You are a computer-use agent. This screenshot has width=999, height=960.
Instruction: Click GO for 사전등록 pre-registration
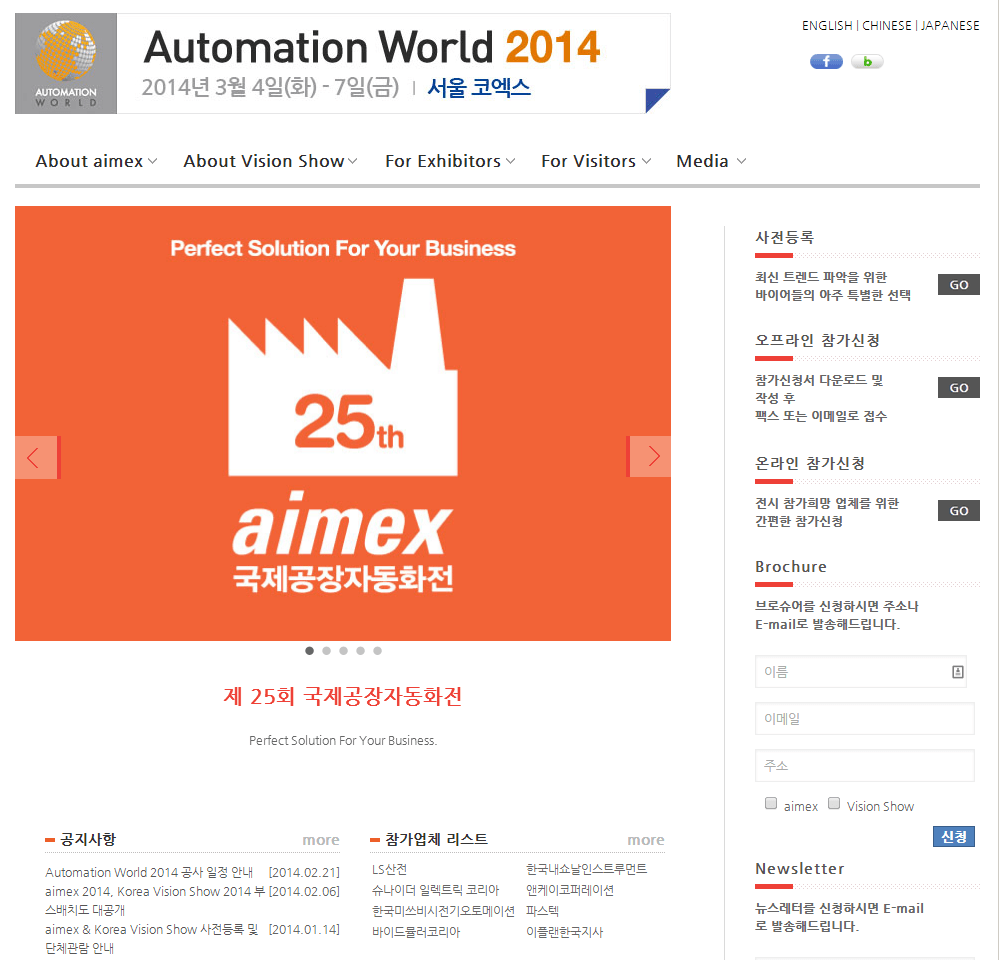click(958, 285)
